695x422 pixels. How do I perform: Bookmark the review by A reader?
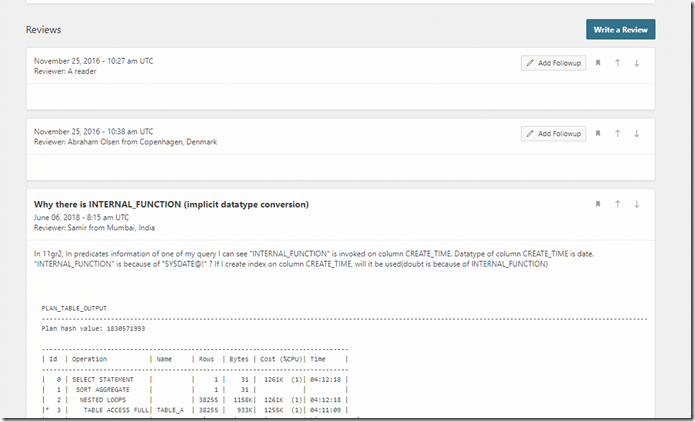(x=598, y=63)
